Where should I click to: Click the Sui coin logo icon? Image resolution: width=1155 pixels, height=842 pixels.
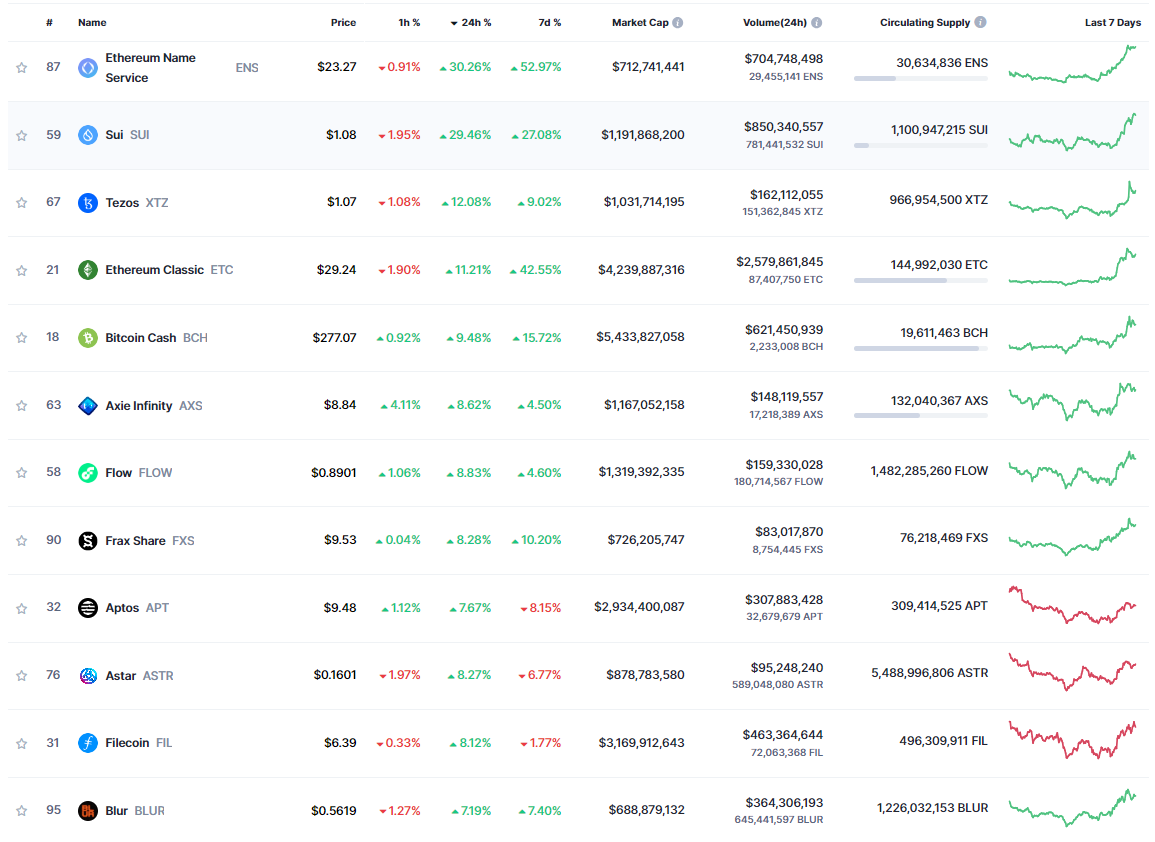tap(88, 135)
